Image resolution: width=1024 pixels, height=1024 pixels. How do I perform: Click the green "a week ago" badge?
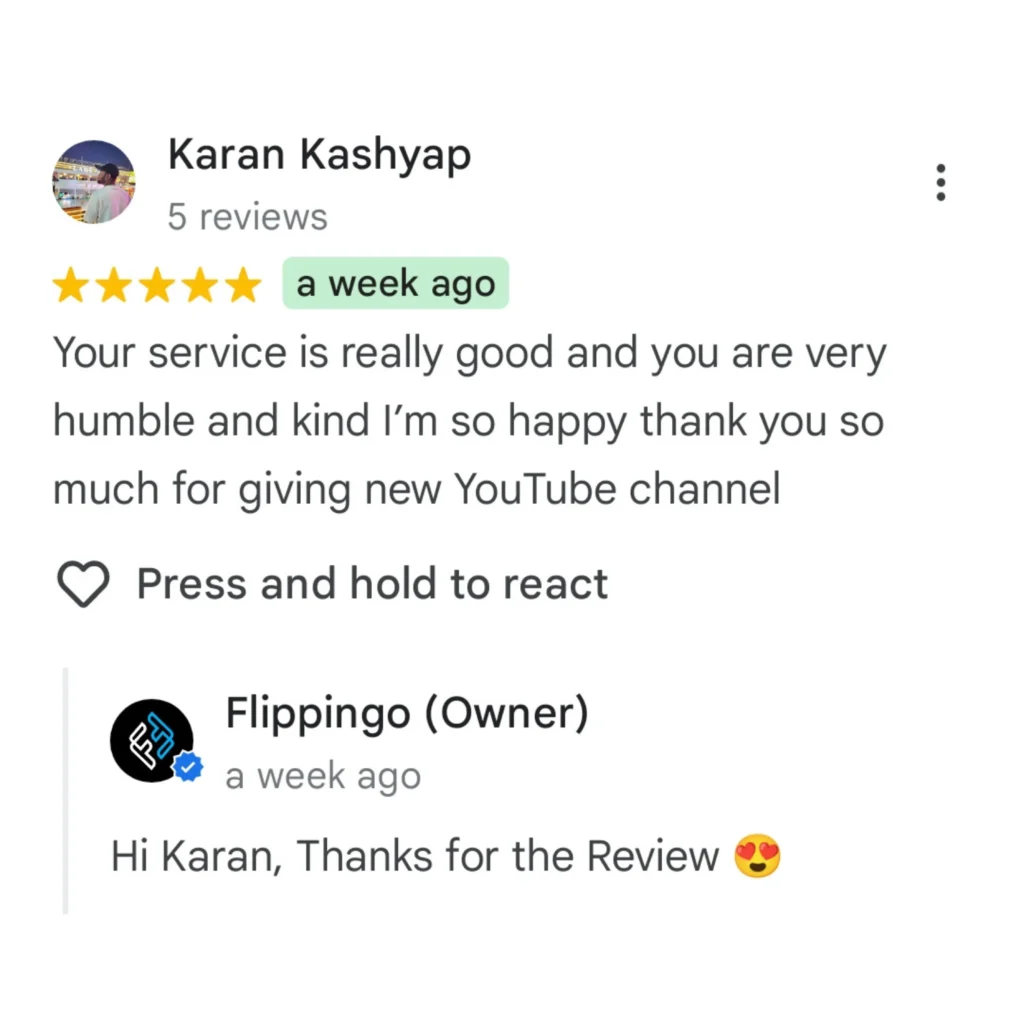coord(395,283)
